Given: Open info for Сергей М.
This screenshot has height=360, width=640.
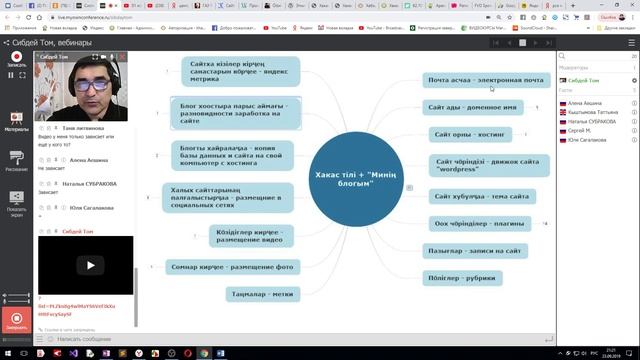Looking at the screenshot, I should [x=634, y=131].
